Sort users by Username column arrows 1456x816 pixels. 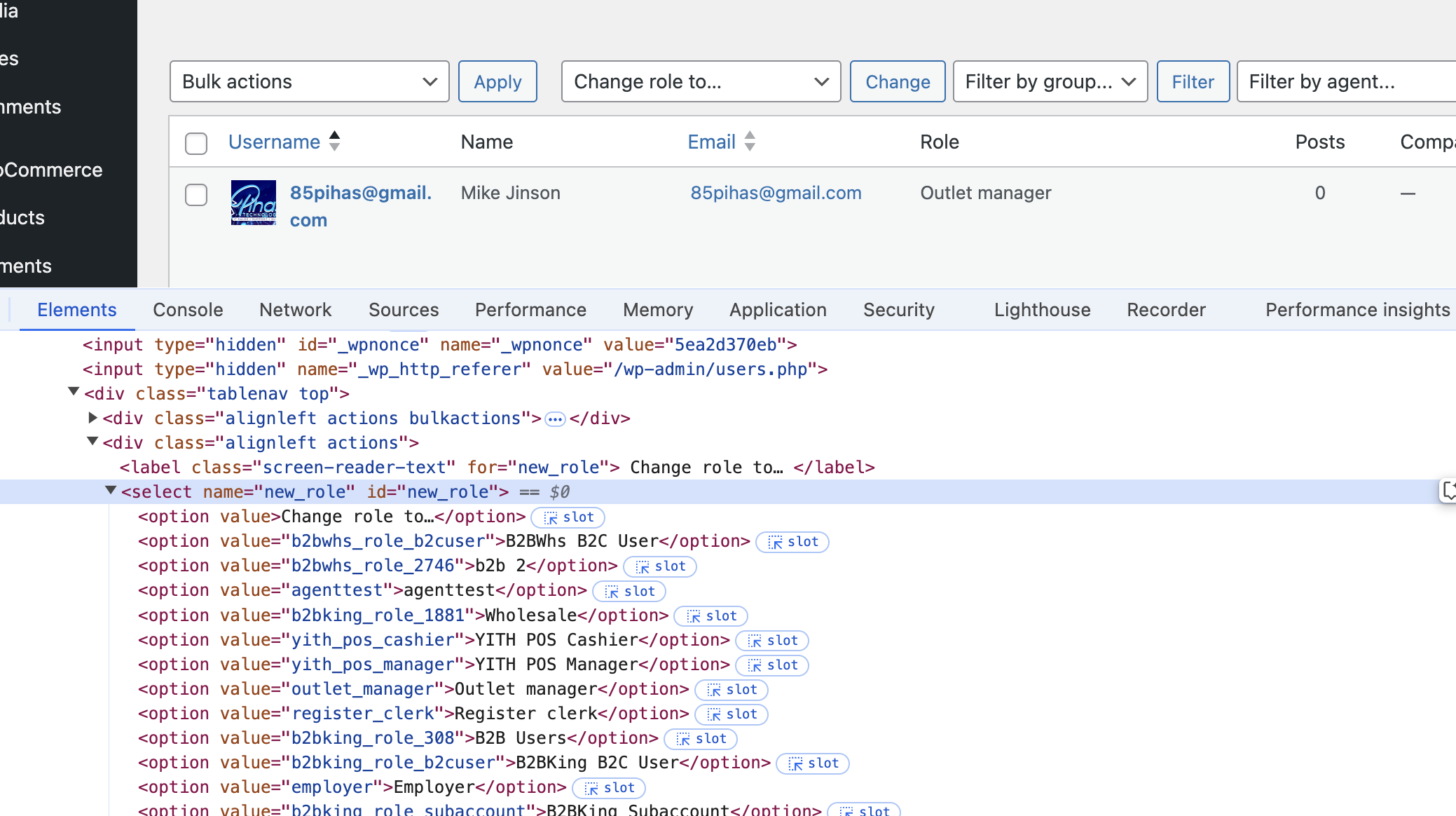334,141
